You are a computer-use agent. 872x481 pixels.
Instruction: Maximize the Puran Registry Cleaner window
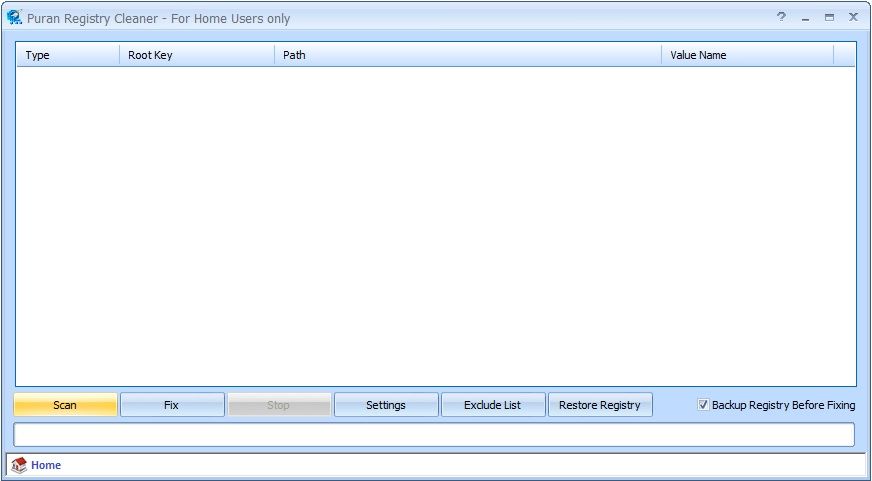click(x=829, y=18)
